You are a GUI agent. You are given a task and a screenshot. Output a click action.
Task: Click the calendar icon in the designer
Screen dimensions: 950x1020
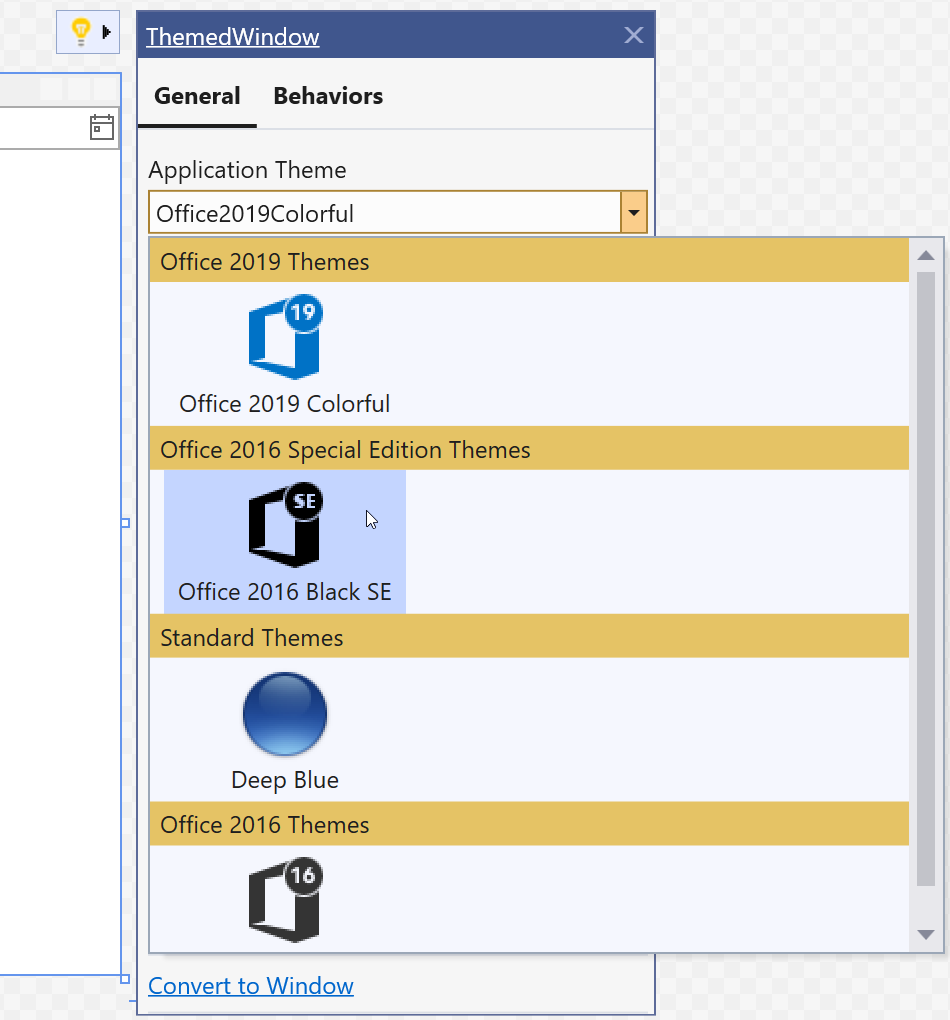click(x=102, y=127)
